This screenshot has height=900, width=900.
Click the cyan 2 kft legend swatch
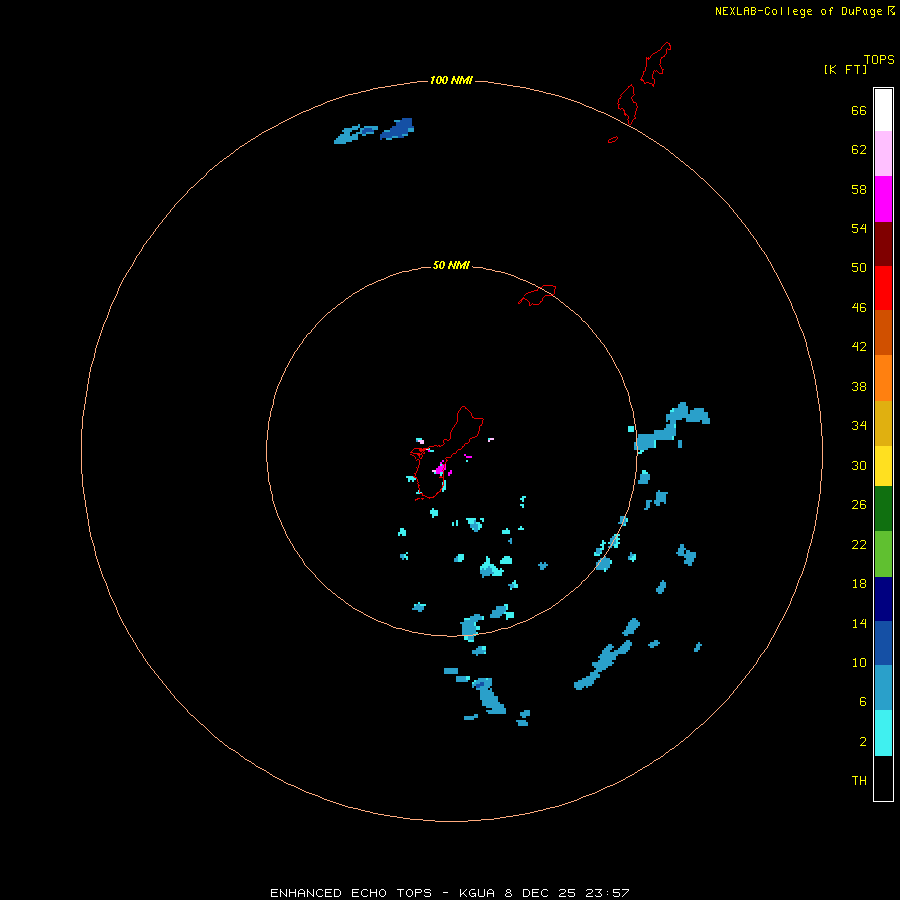(883, 733)
